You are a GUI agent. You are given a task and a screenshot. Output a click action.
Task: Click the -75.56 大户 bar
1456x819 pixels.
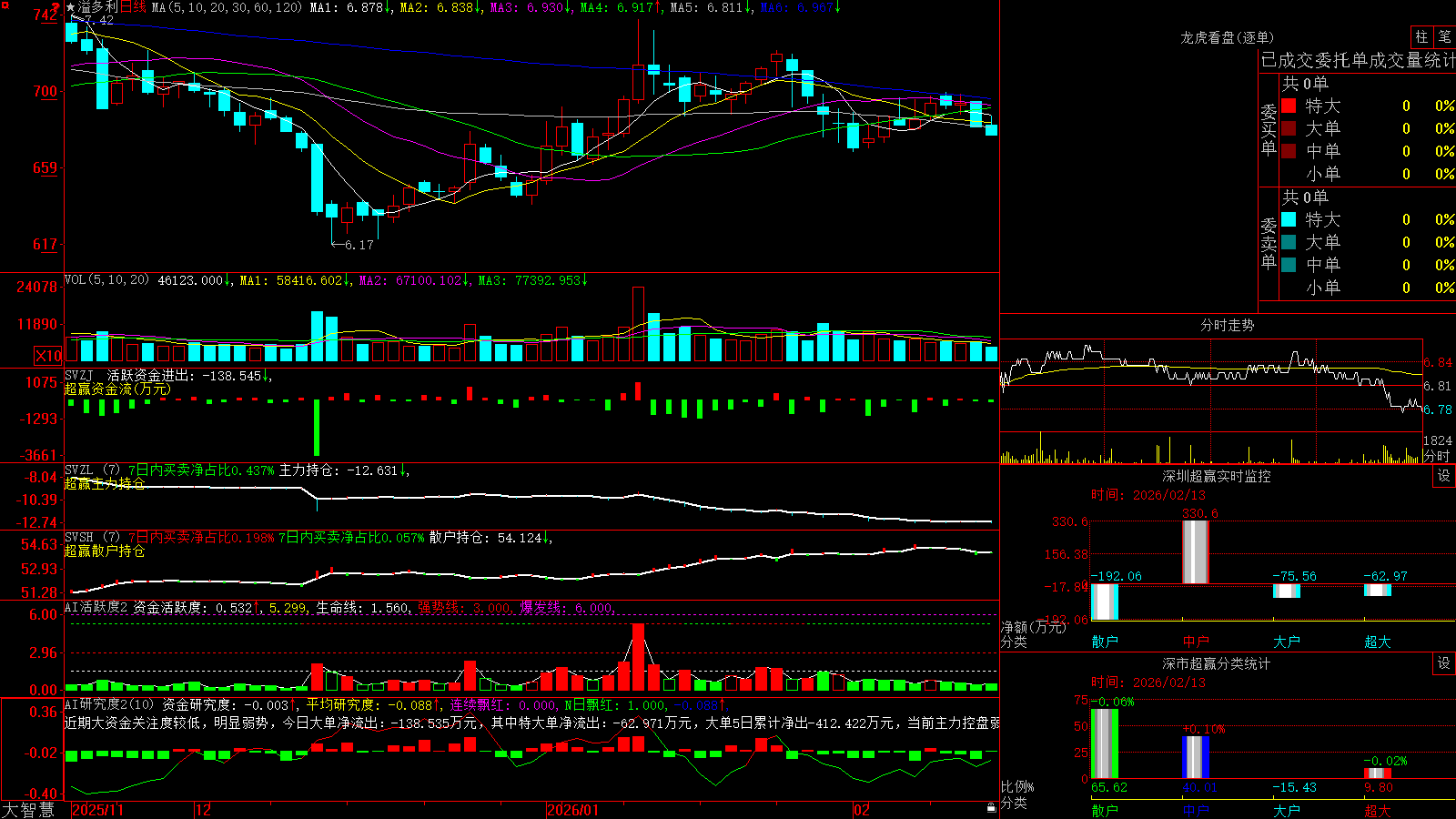[1287, 591]
